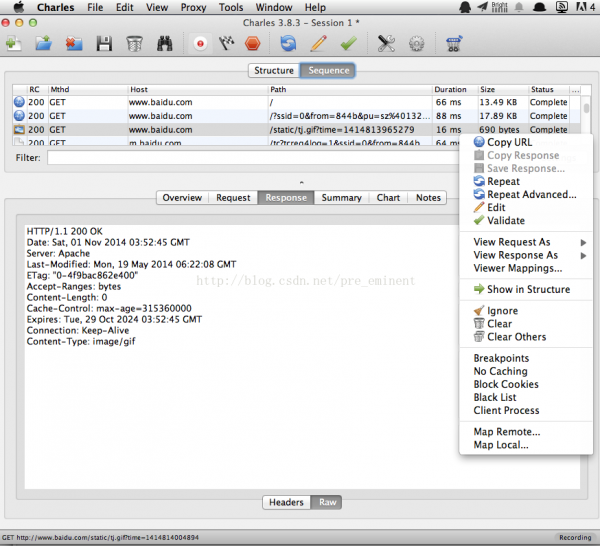Open the Chart tab

point(388,197)
